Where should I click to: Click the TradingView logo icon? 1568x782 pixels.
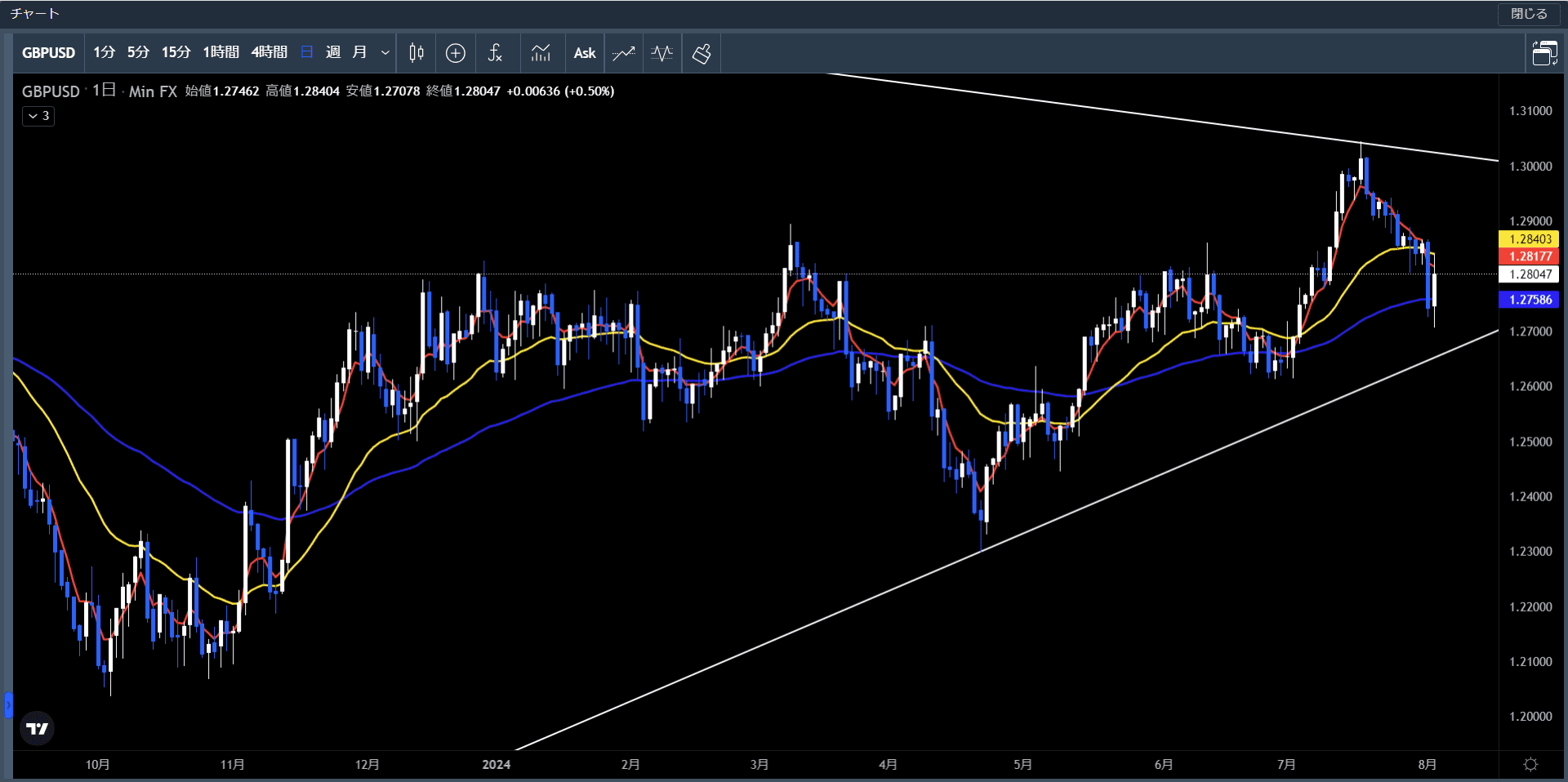(37, 728)
